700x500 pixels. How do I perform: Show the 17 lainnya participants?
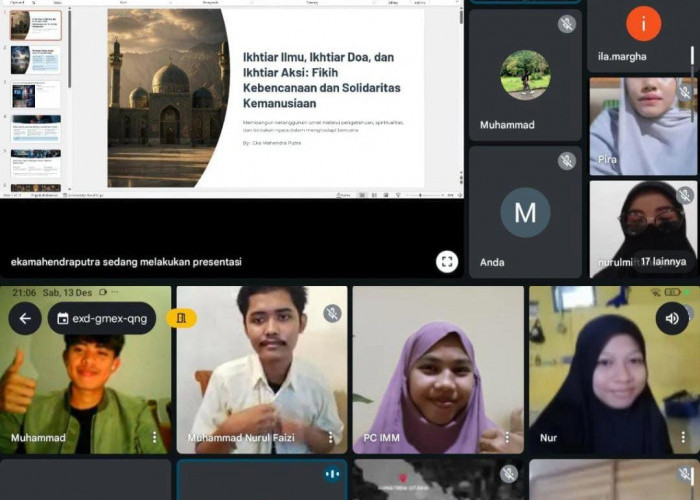663,262
